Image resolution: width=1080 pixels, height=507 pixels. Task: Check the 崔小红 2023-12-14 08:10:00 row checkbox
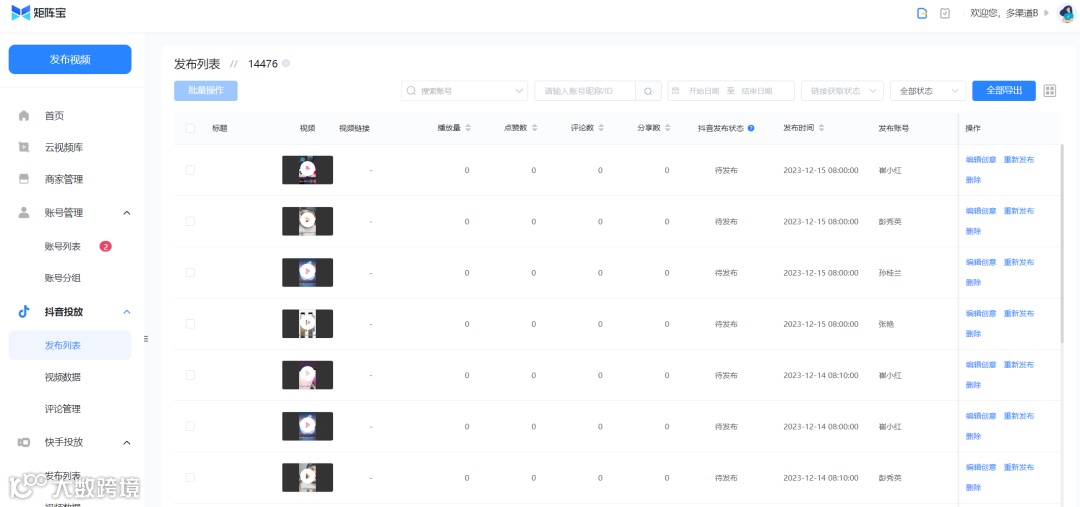point(190,375)
